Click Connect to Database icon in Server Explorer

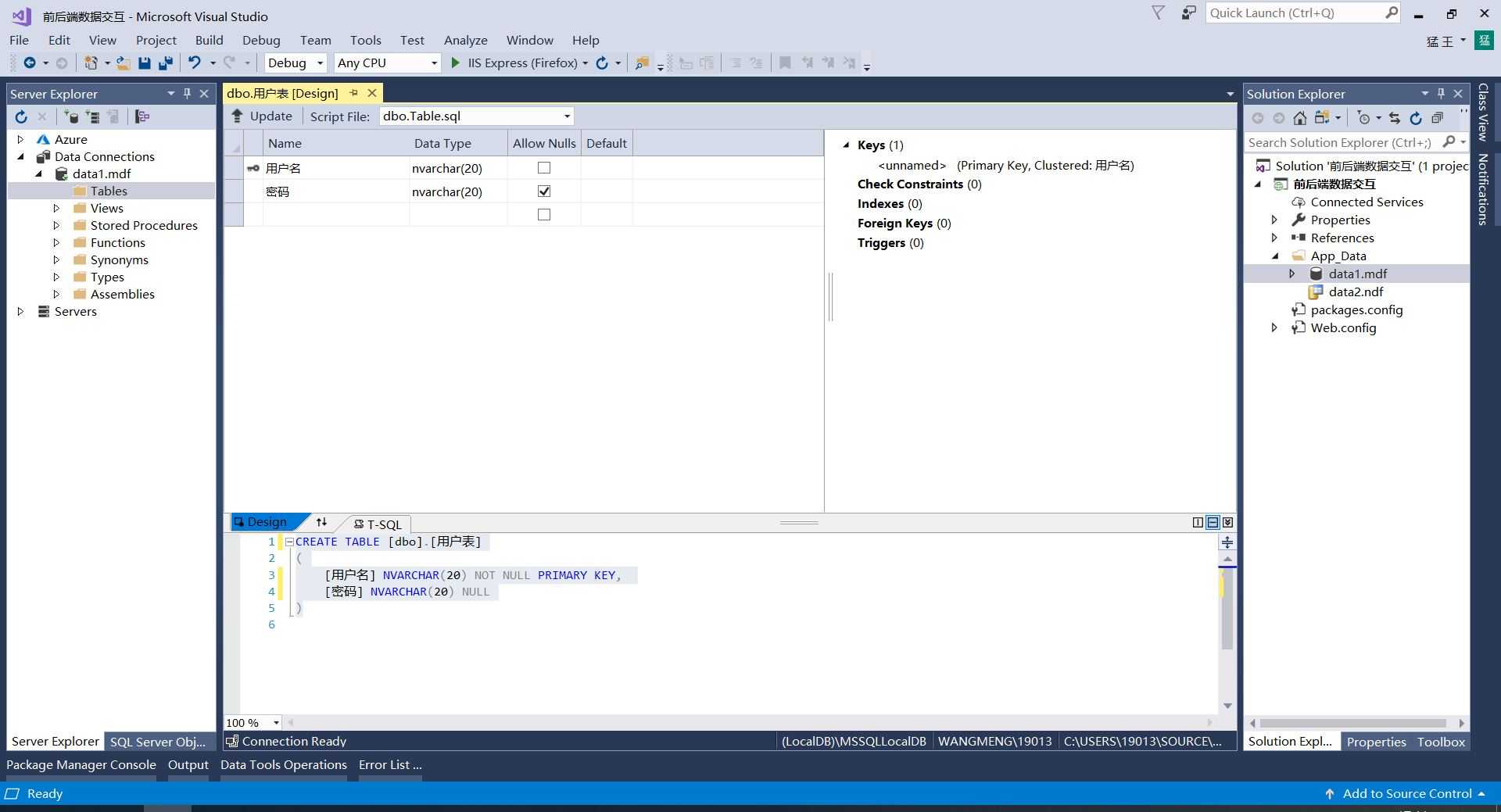[x=71, y=117]
